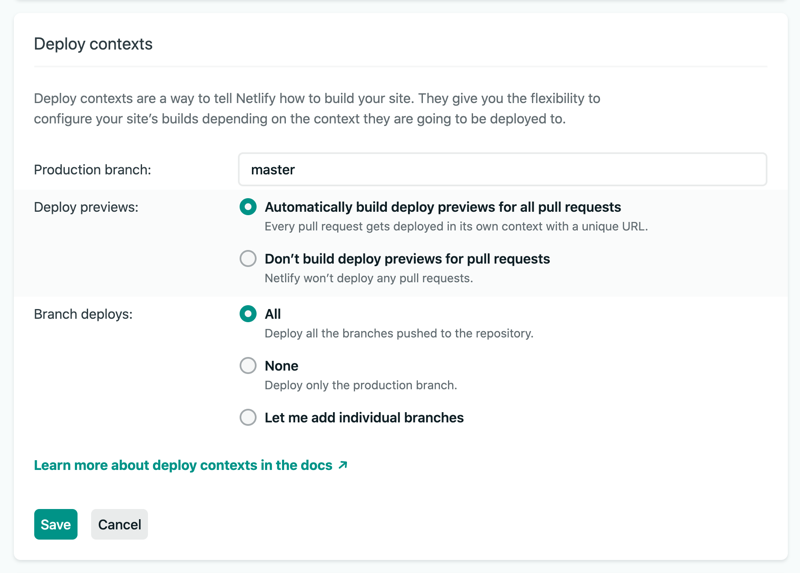800x573 pixels.
Task: Focus the Production branch text field
Action: coord(502,169)
